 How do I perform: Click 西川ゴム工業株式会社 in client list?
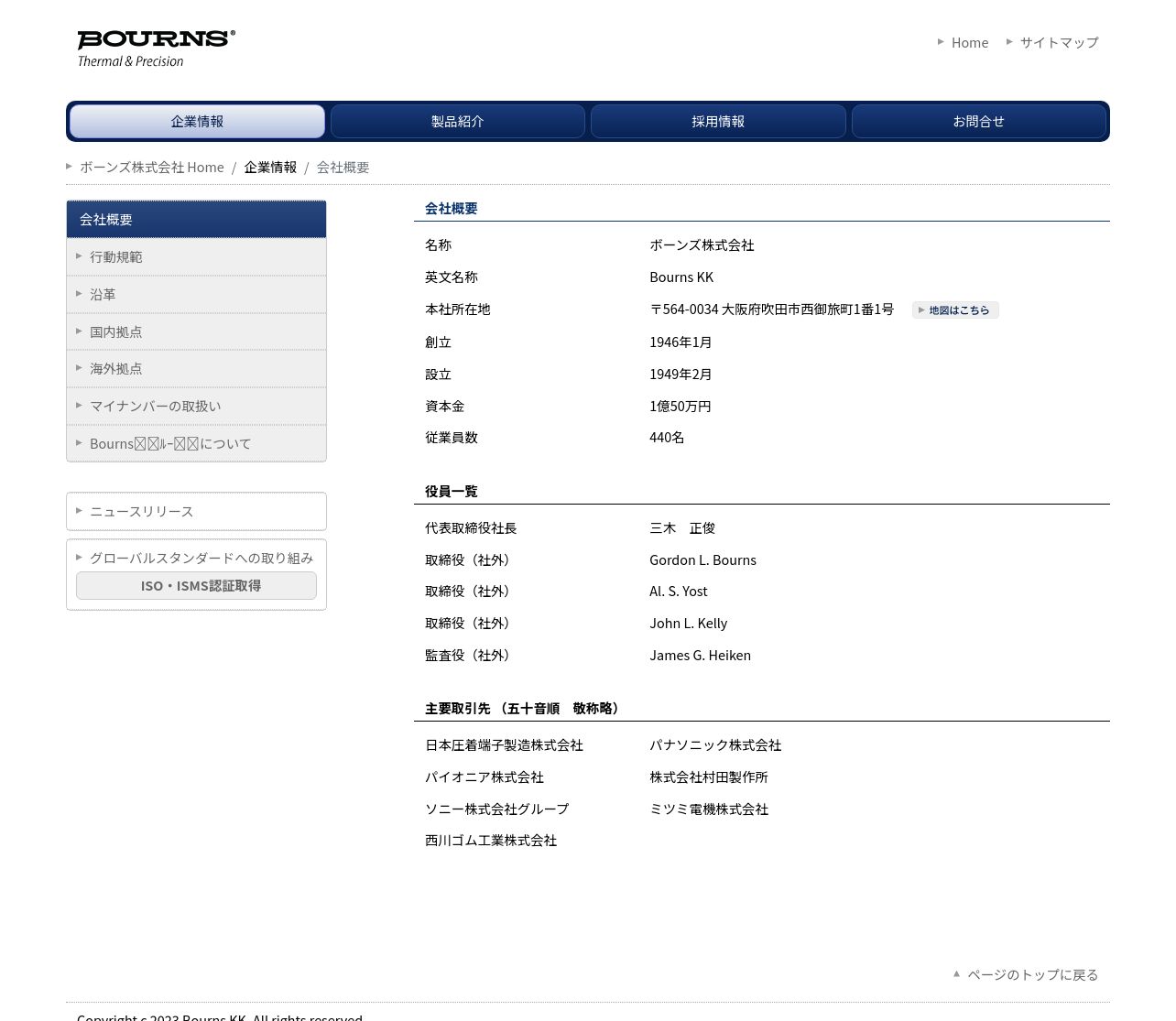click(491, 841)
